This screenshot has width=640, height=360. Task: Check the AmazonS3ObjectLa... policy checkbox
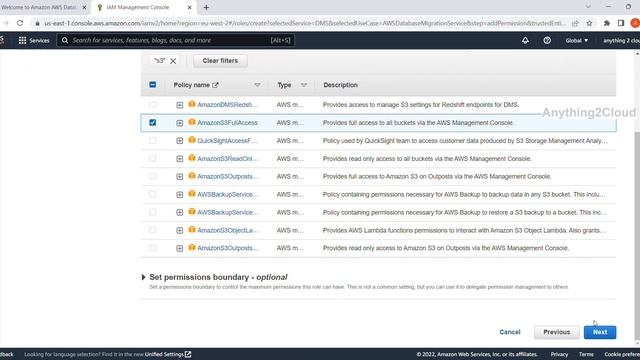[153, 230]
